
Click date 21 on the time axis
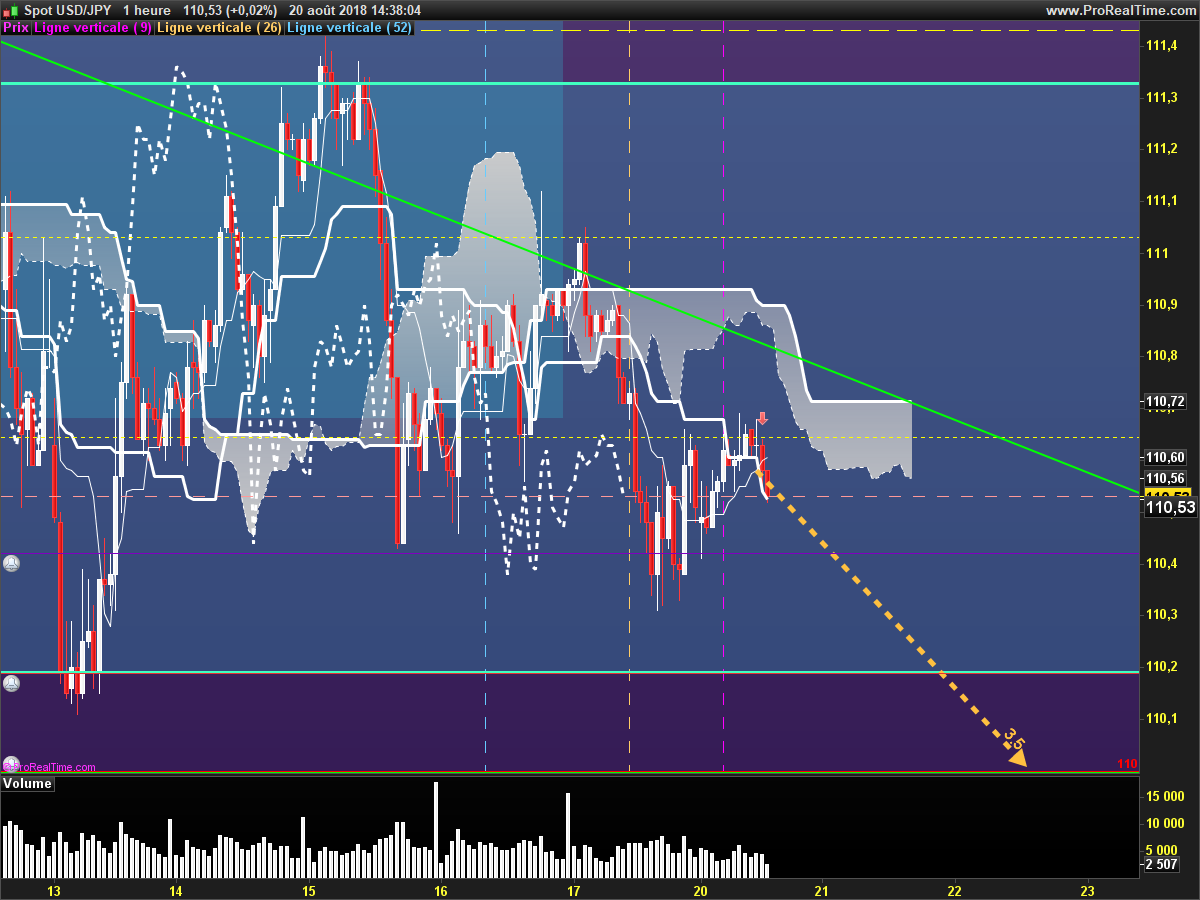pos(821,890)
